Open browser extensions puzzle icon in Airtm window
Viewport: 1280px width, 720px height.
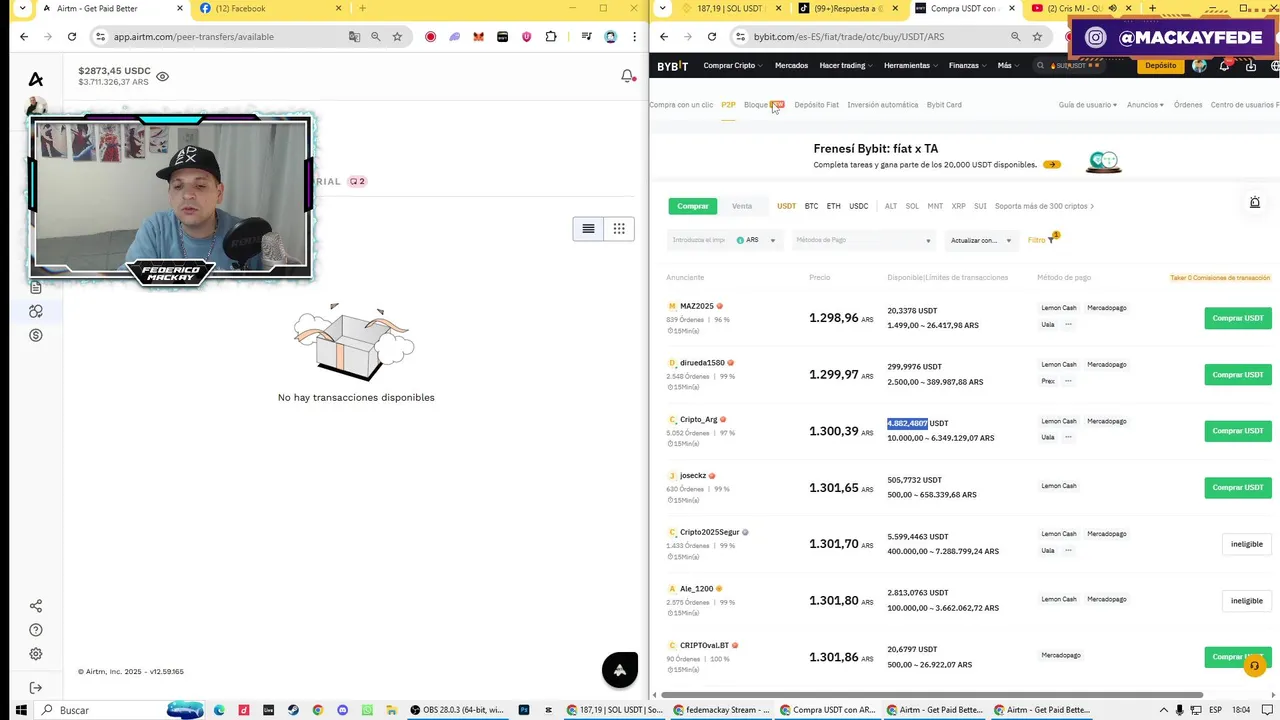pos(551,37)
